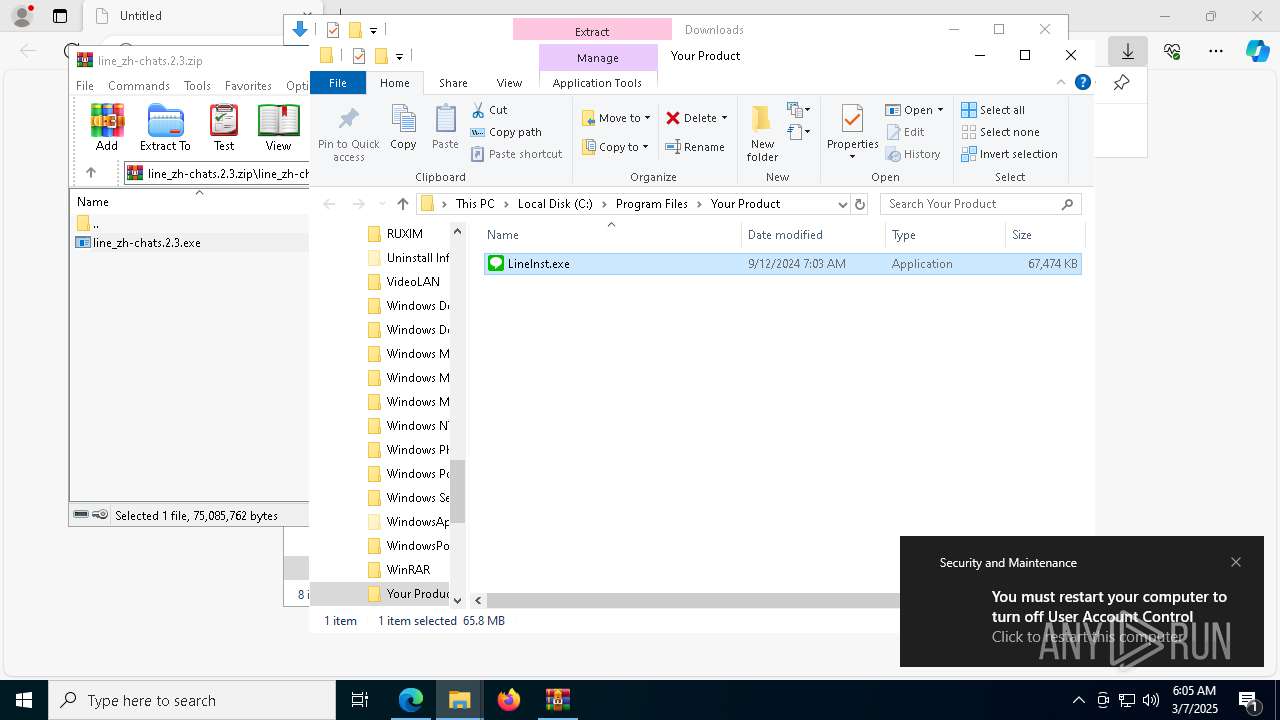Viewport: 1280px width, 720px height.
Task: Click Local Disk (C:) breadcrumb
Action: coord(555,204)
